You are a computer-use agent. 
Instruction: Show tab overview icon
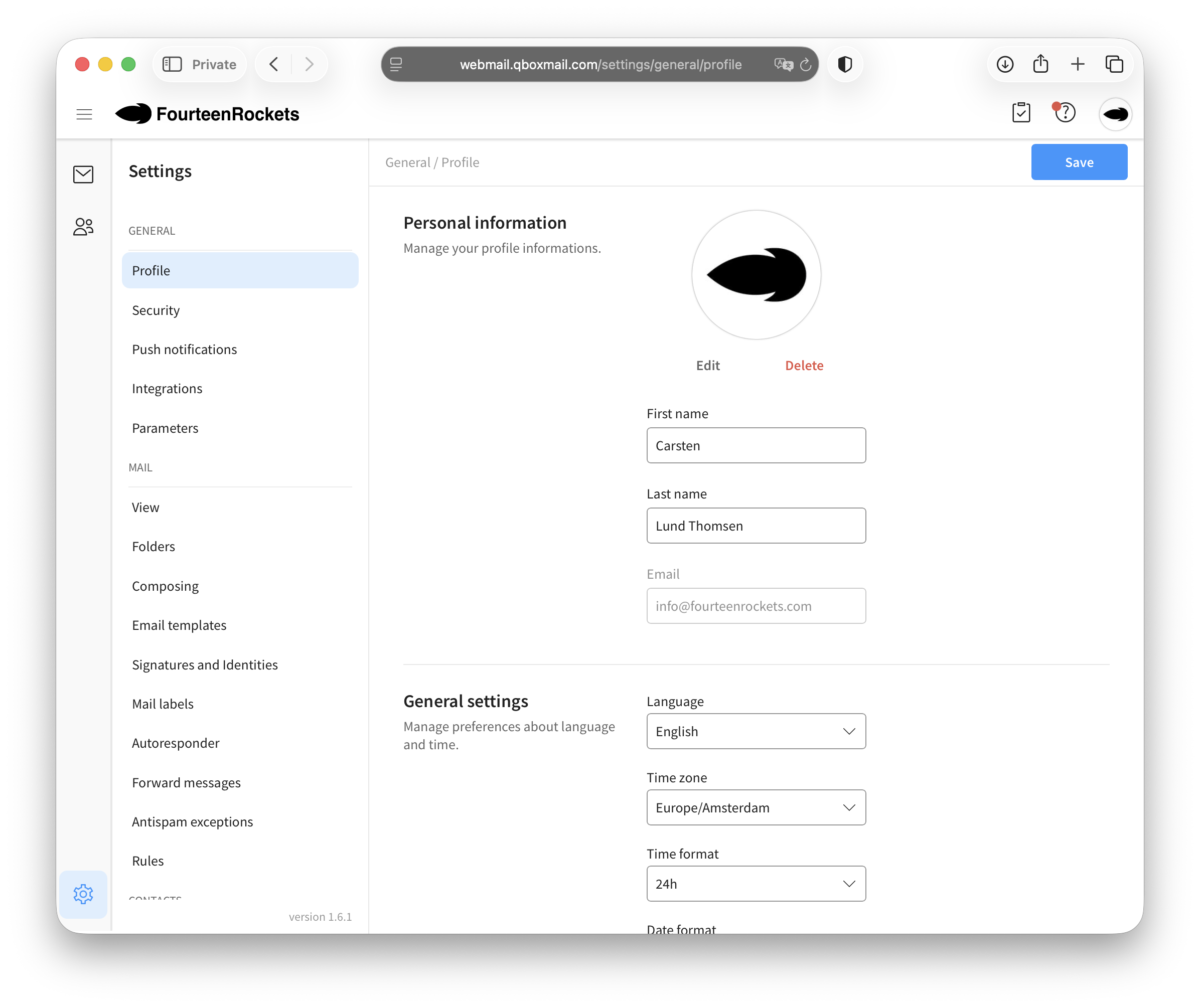[1114, 64]
